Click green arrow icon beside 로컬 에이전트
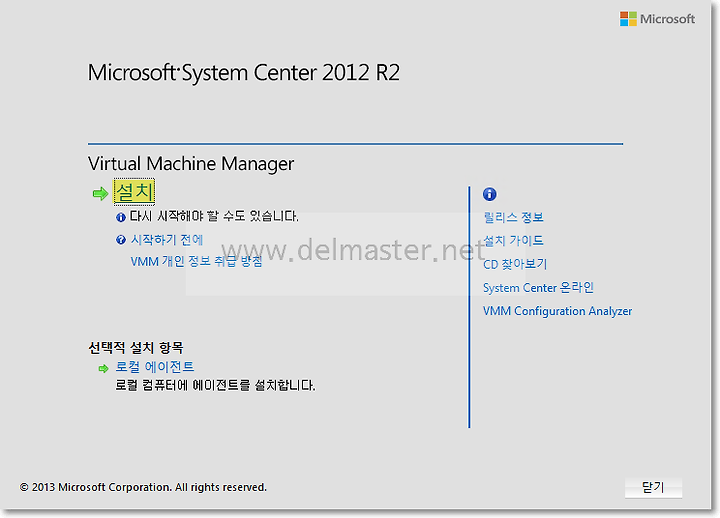 [103, 368]
